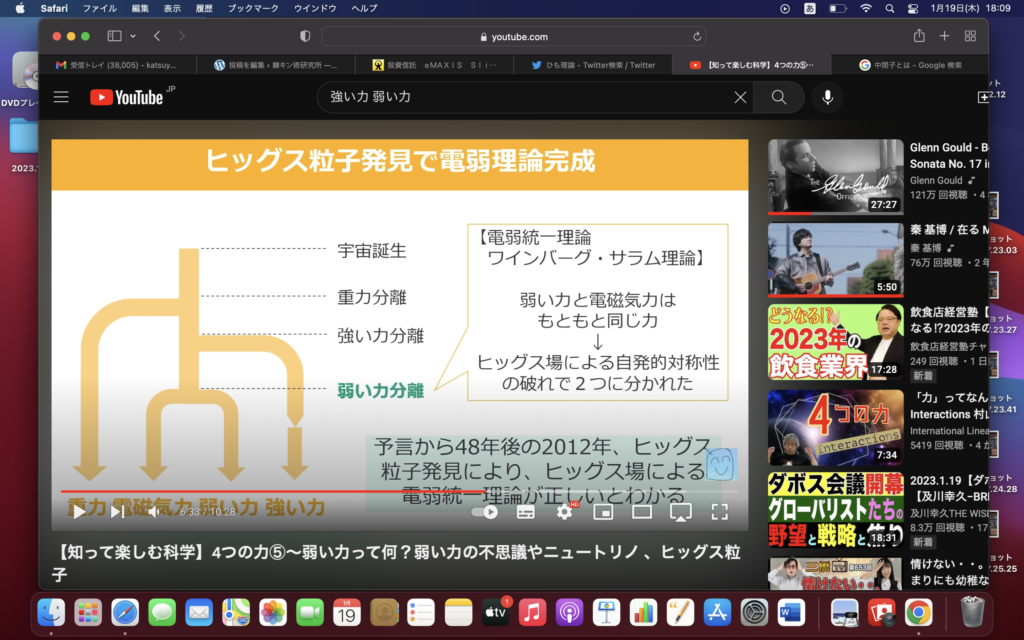Click the AirPlay icon in player
The width and height of the screenshot is (1024, 640).
click(x=680, y=512)
